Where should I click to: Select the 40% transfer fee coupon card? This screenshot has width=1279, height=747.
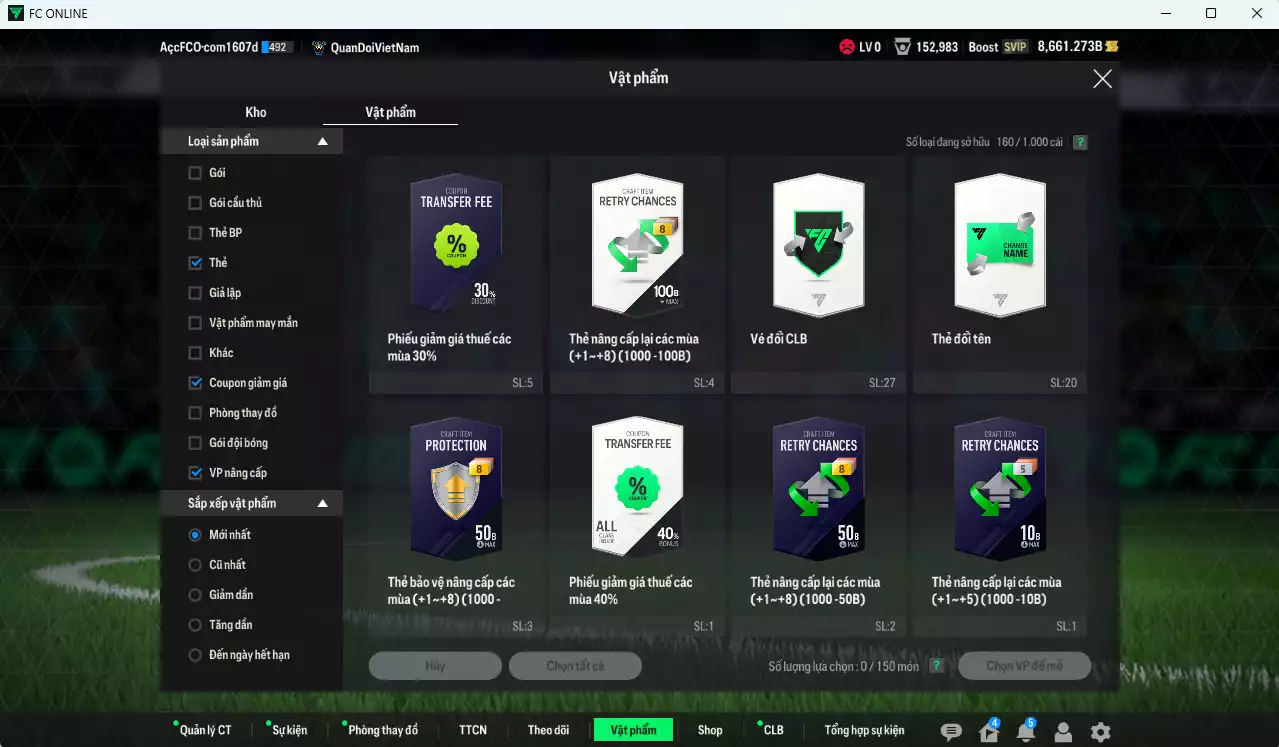[637, 518]
